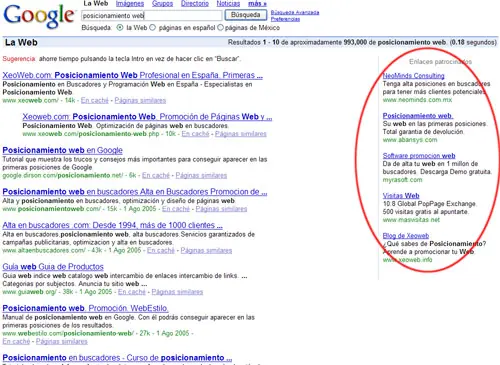Select the 'la Web' search radio button
Viewport: 500px width, 365px height.
pyautogui.click(x=120, y=28)
